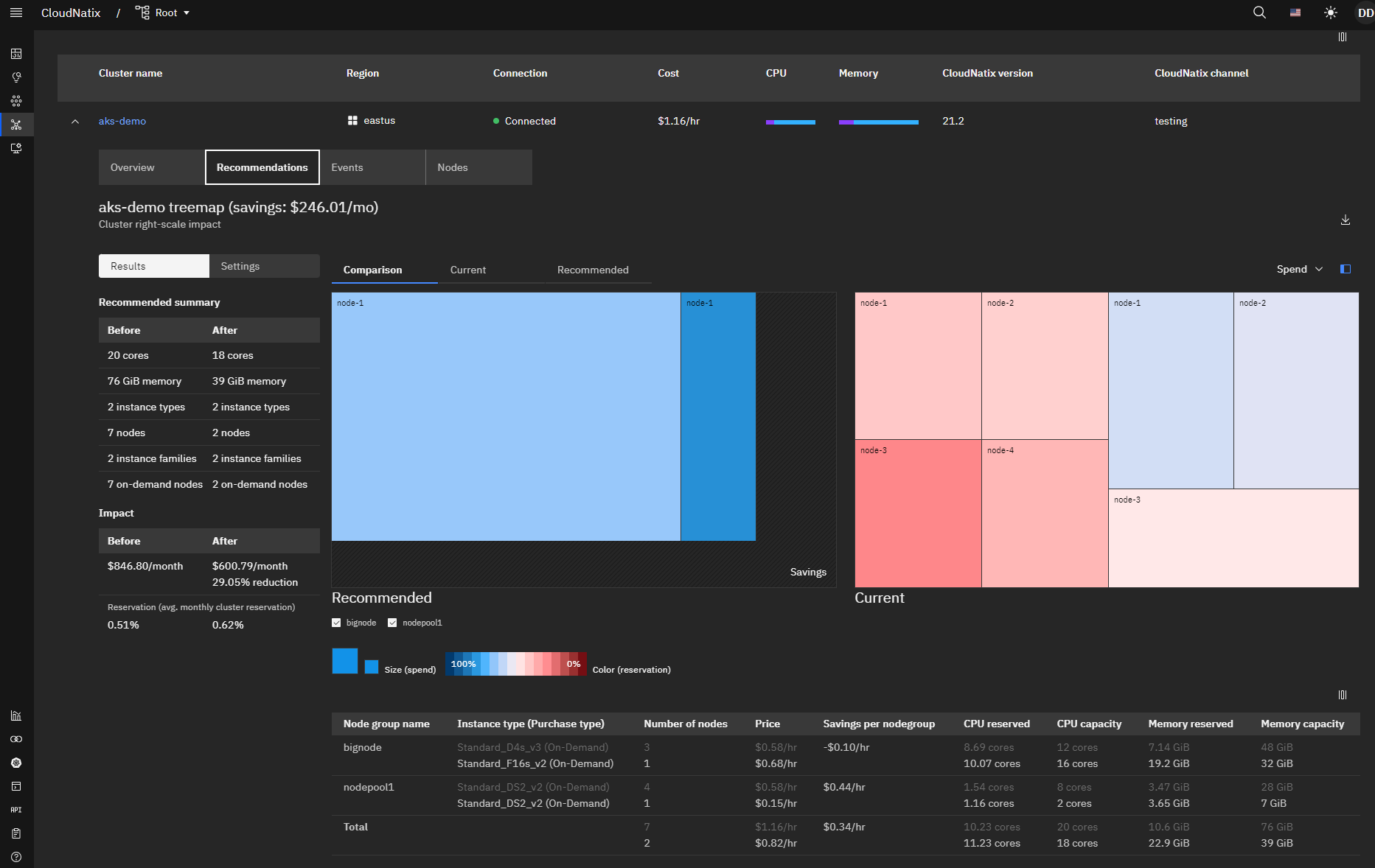Uncheck the bignode checkbox

pos(336,623)
